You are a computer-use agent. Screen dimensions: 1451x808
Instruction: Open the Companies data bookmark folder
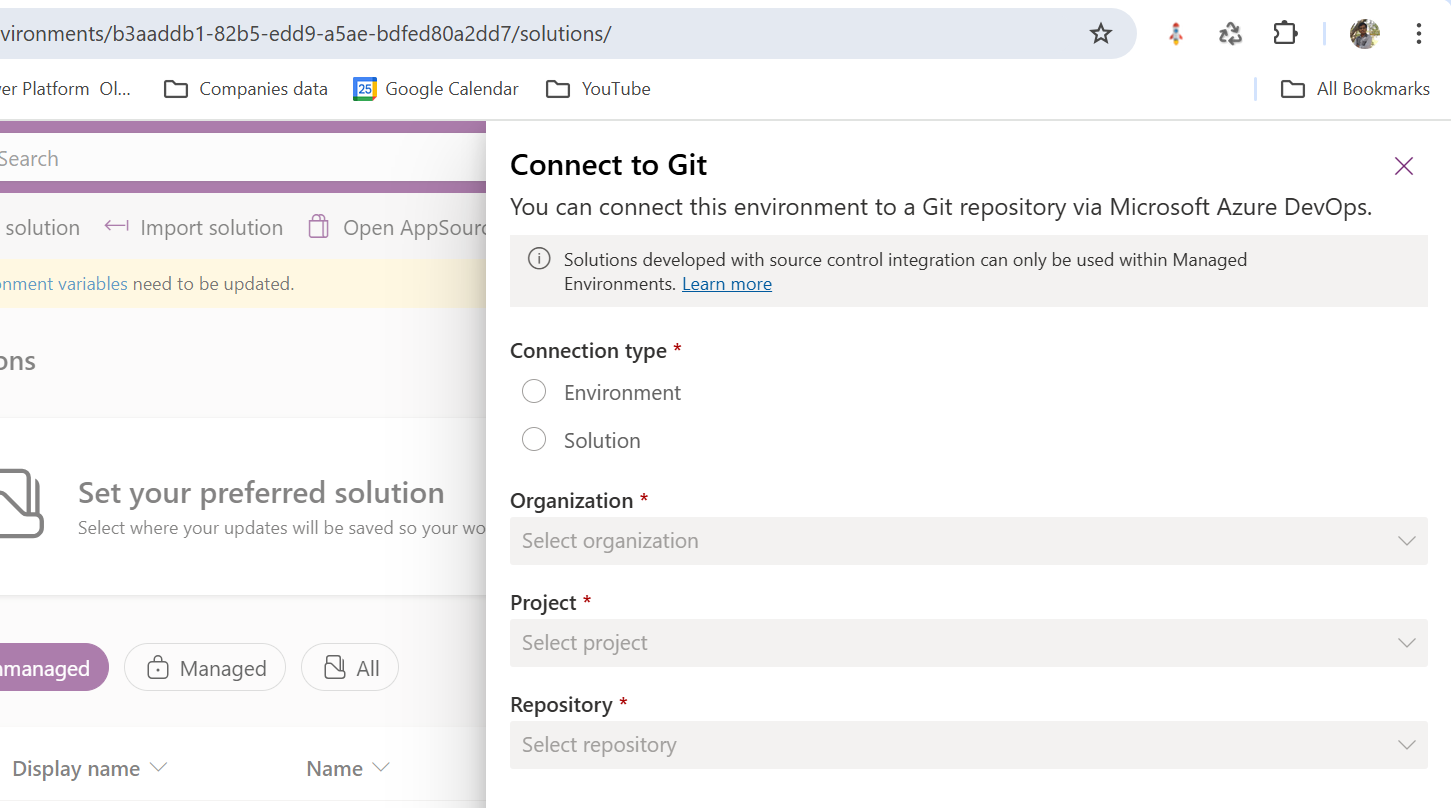pyautogui.click(x=246, y=89)
